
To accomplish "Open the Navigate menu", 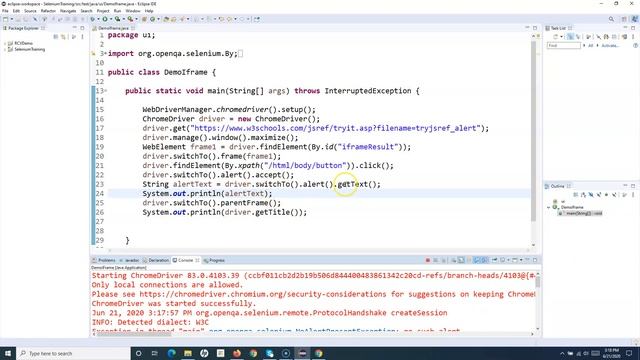I will coord(68,11).
